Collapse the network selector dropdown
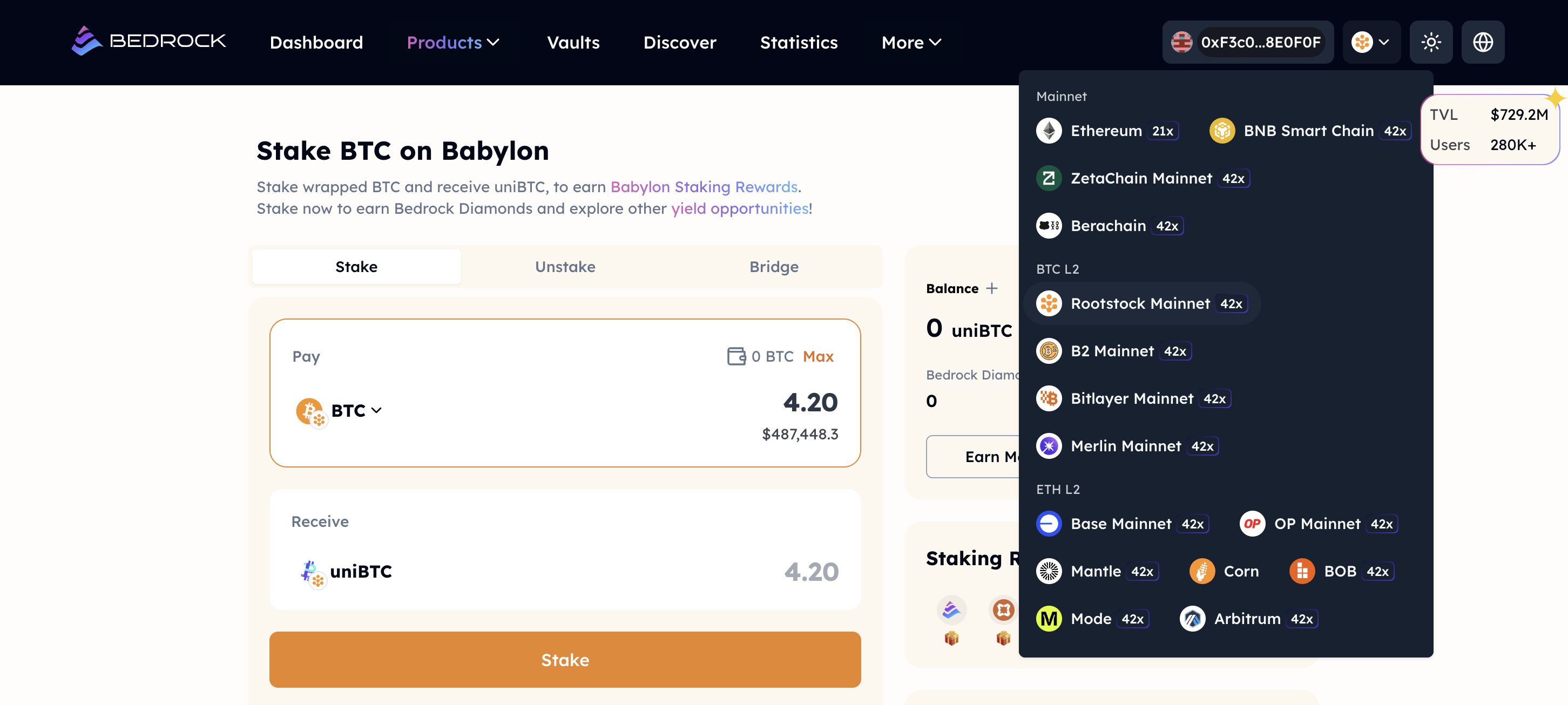Viewport: 1568px width, 705px height. [x=1371, y=42]
